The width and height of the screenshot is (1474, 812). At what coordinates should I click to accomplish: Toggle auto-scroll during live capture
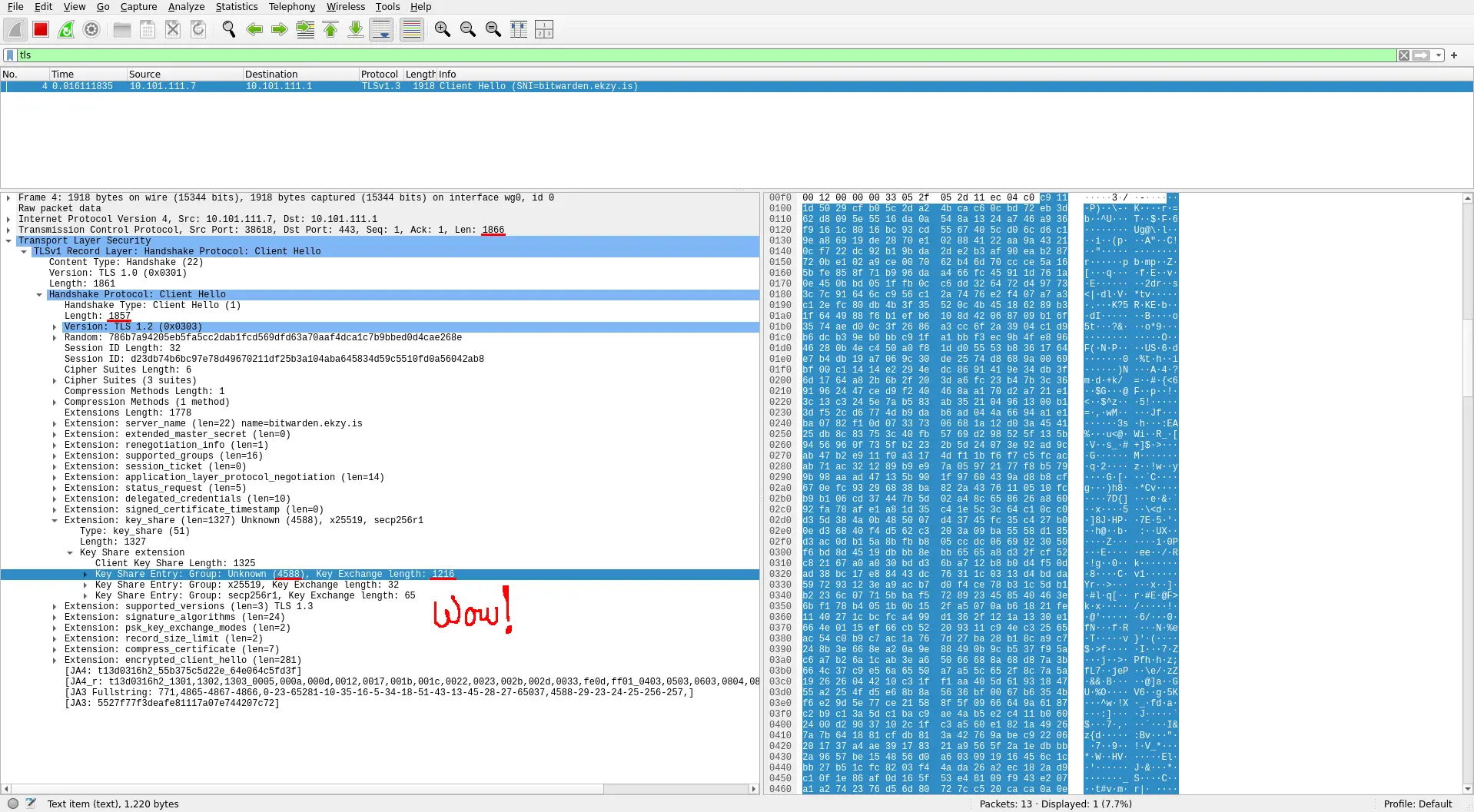[x=381, y=30]
